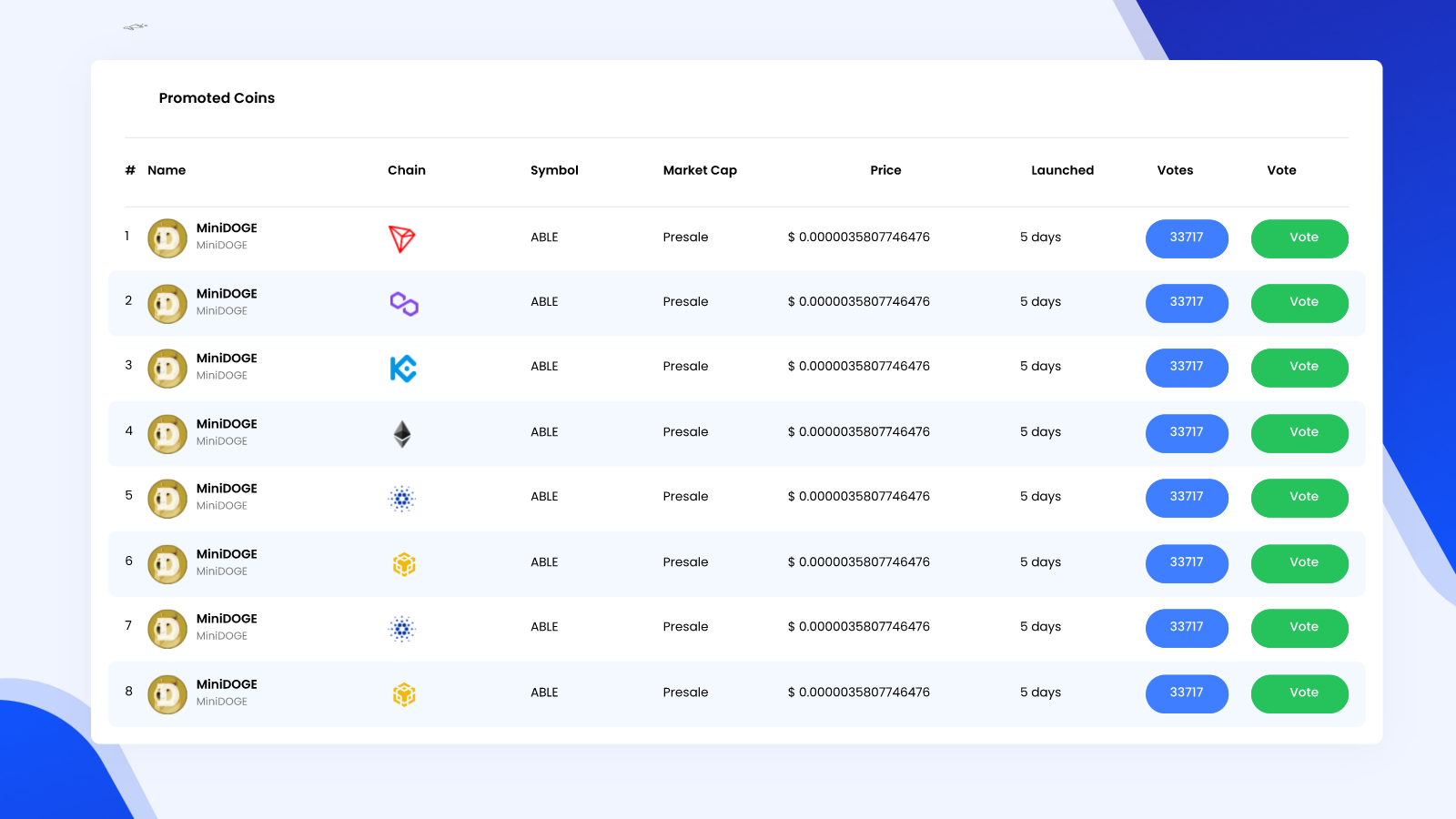Click the Cardano chain icon in row 5
This screenshot has height=819, width=1456.
[402, 499]
